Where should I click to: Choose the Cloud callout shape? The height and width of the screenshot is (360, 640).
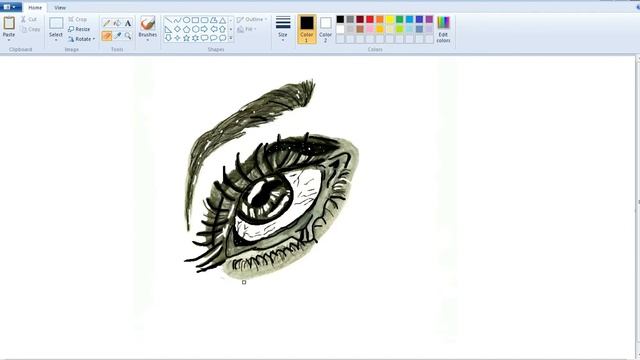click(222, 38)
